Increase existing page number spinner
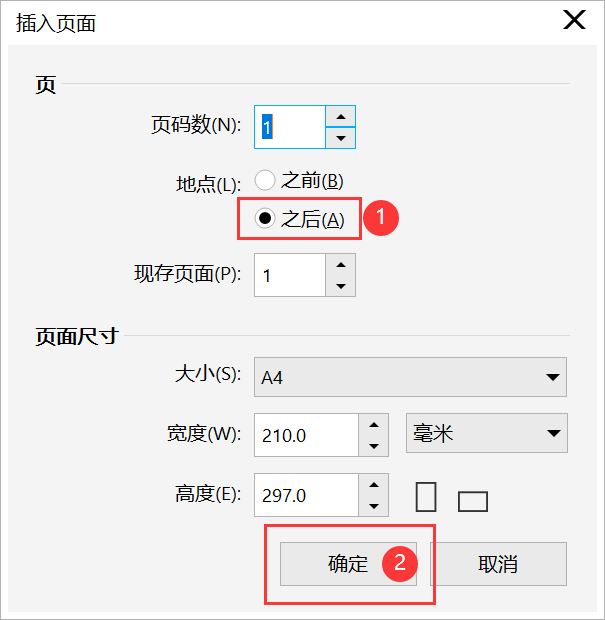The image size is (605, 620). (341, 264)
